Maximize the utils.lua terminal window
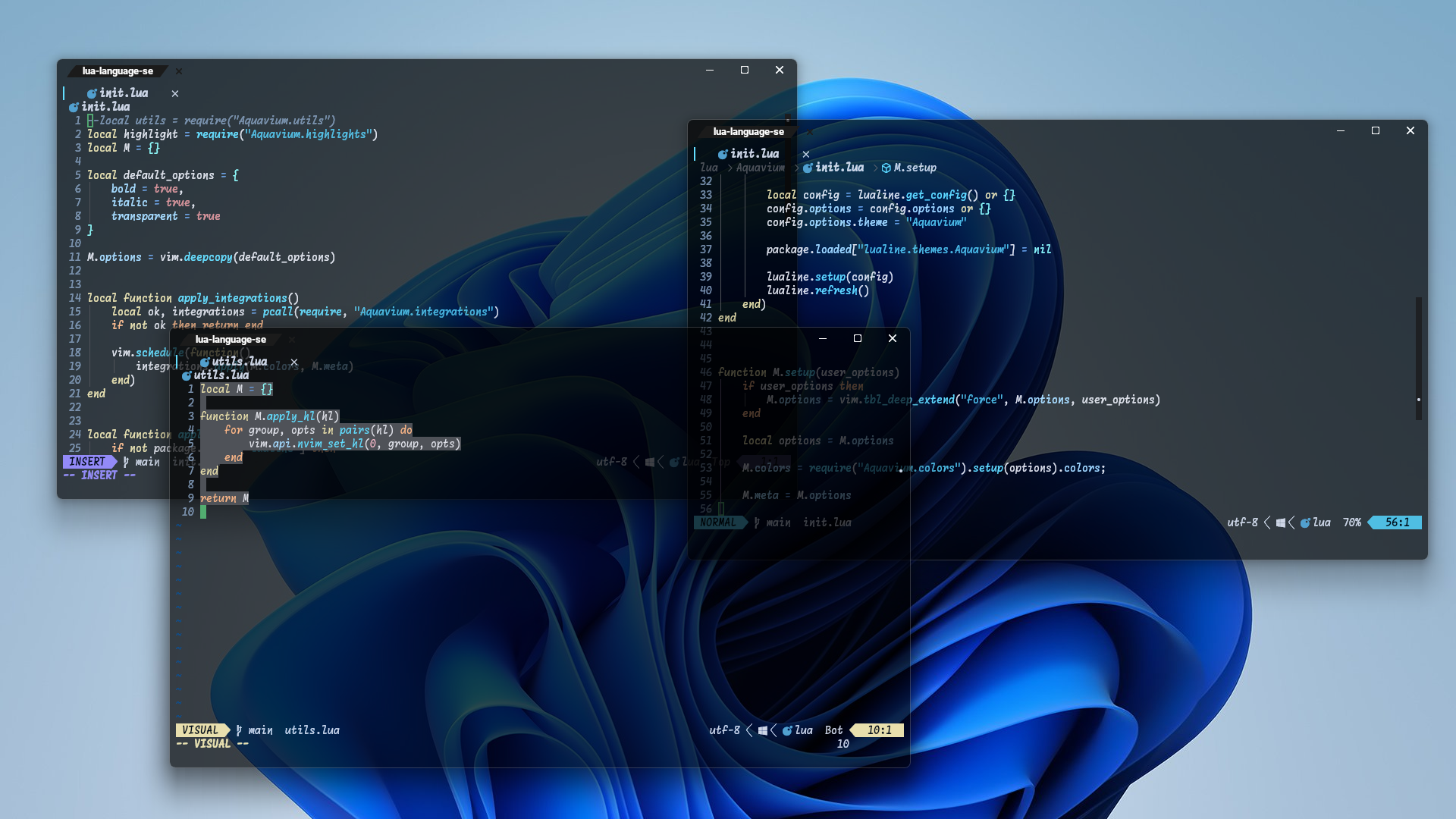 pos(858,338)
